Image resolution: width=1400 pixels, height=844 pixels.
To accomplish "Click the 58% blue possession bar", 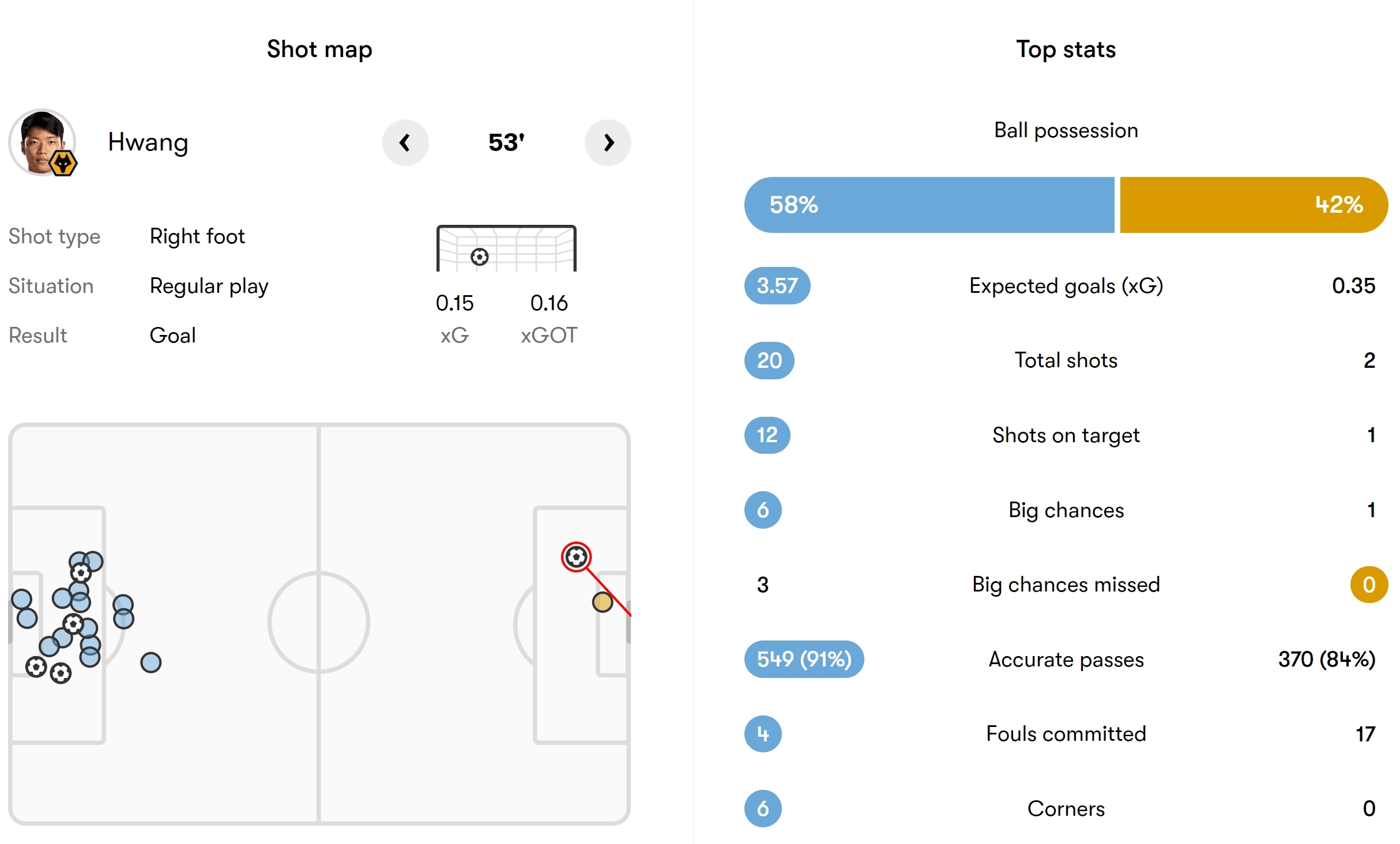I will [929, 205].
